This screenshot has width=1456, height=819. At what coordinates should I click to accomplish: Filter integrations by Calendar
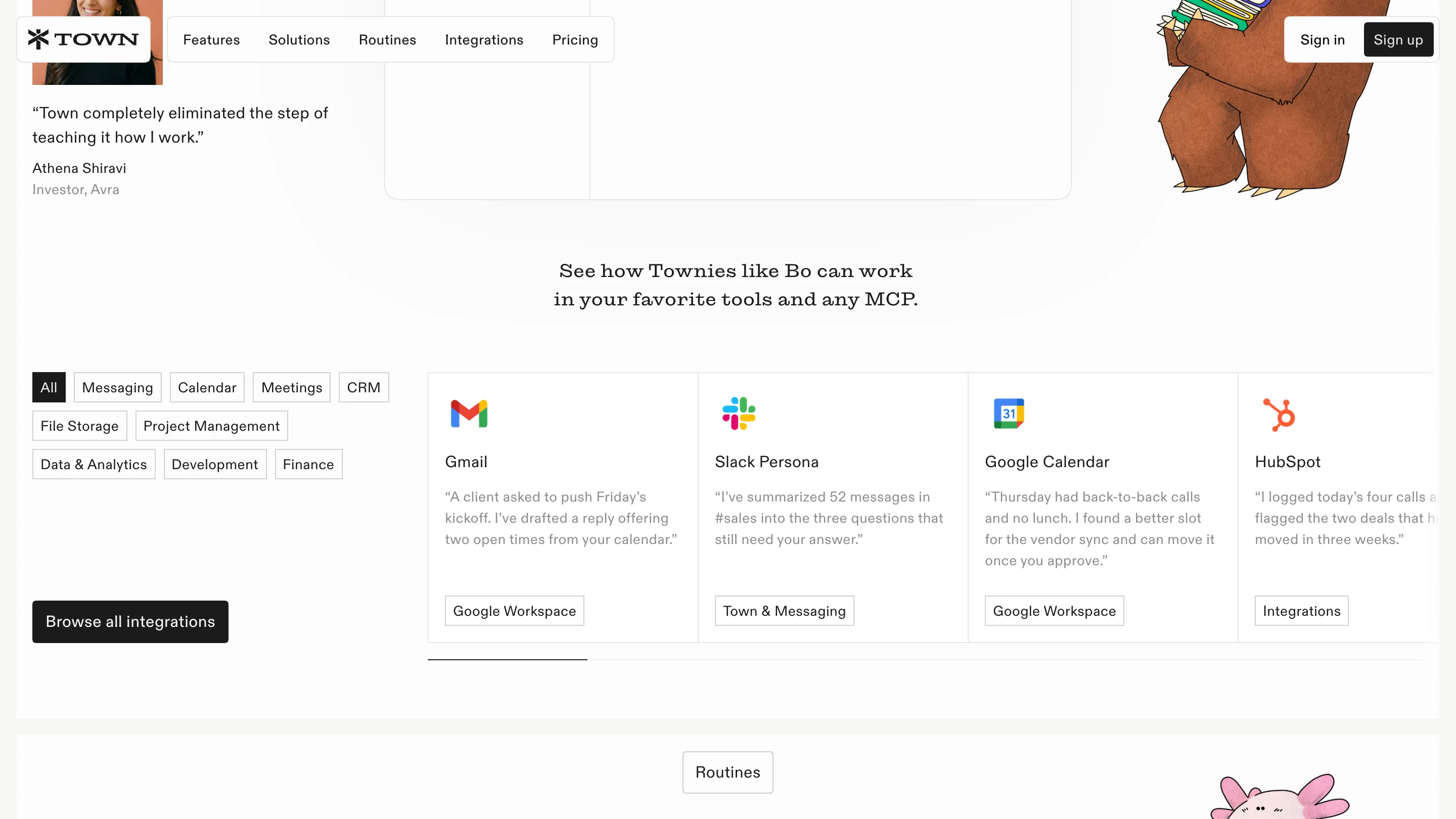(207, 387)
